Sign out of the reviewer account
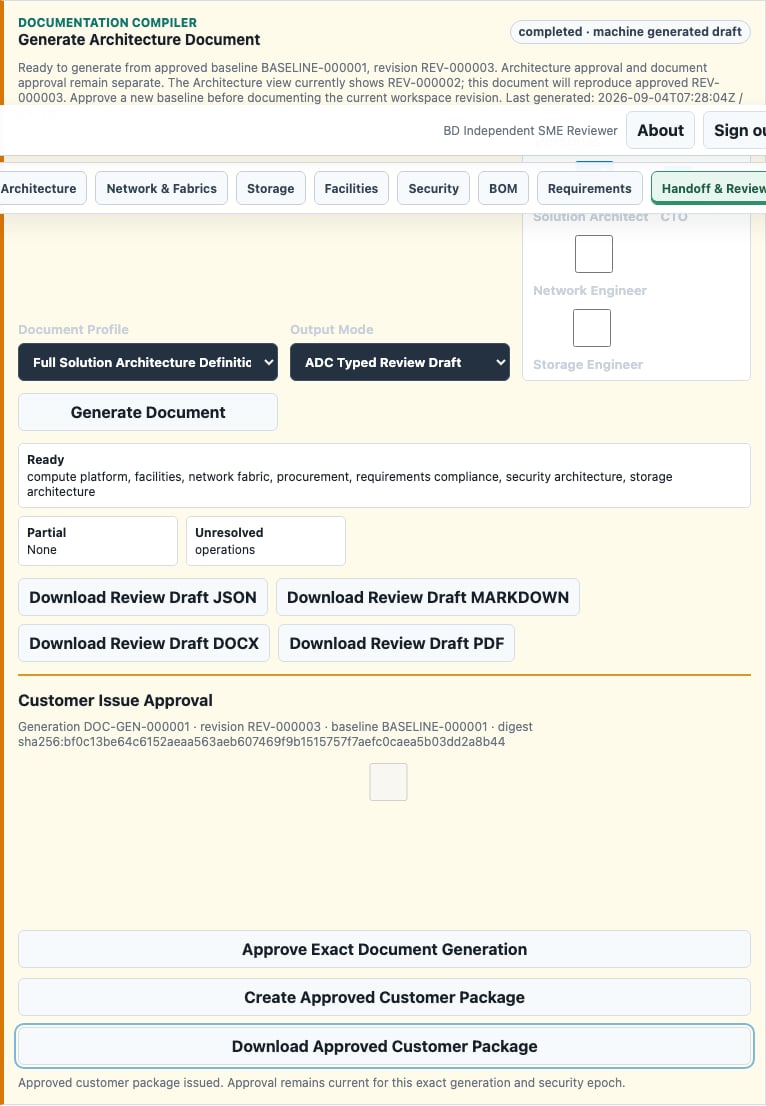The height and width of the screenshot is (1106, 766). click(x=735, y=130)
